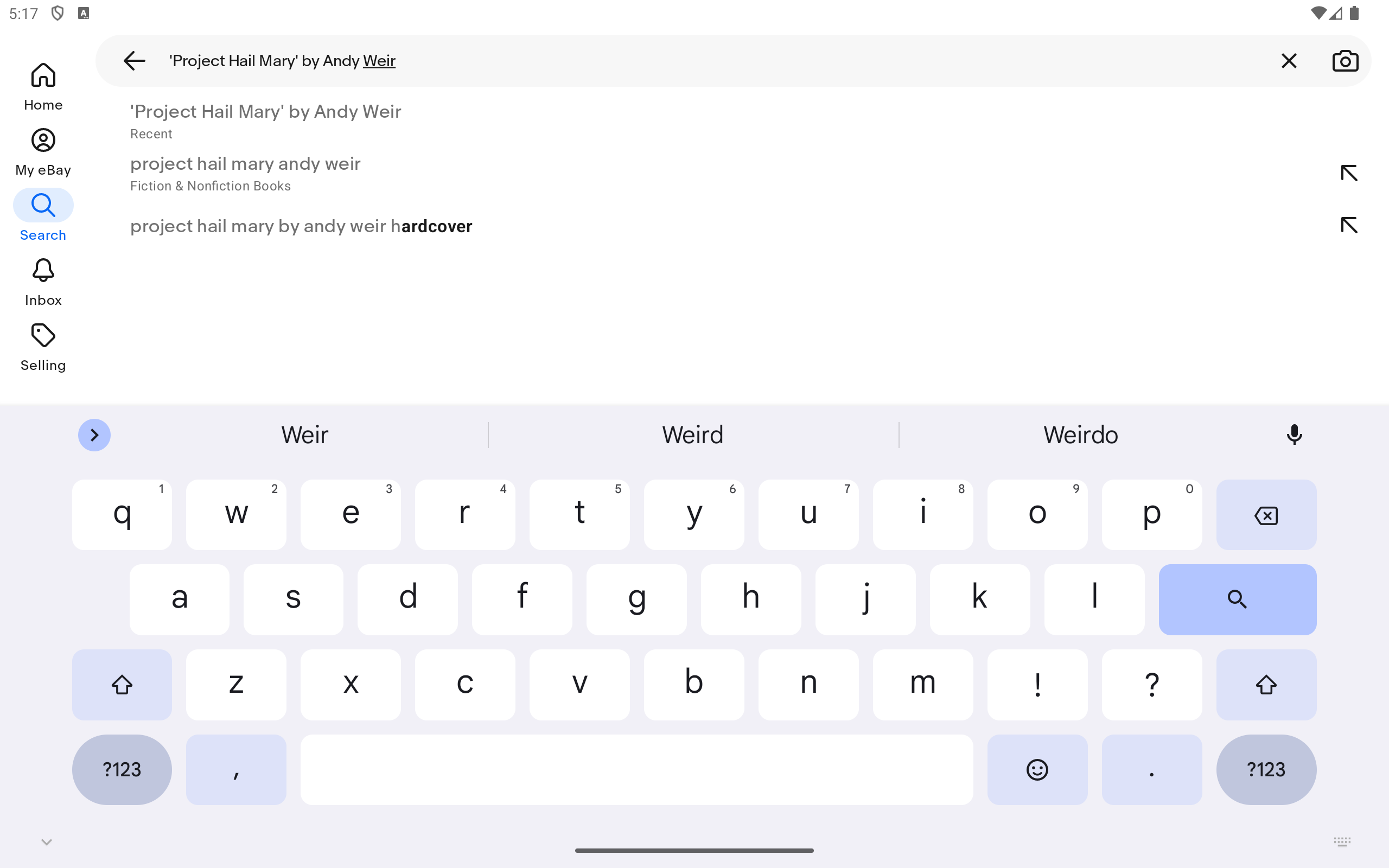Open keyboard switcher icon at bottom right
Viewport: 1389px width, 868px height.
point(1342,842)
